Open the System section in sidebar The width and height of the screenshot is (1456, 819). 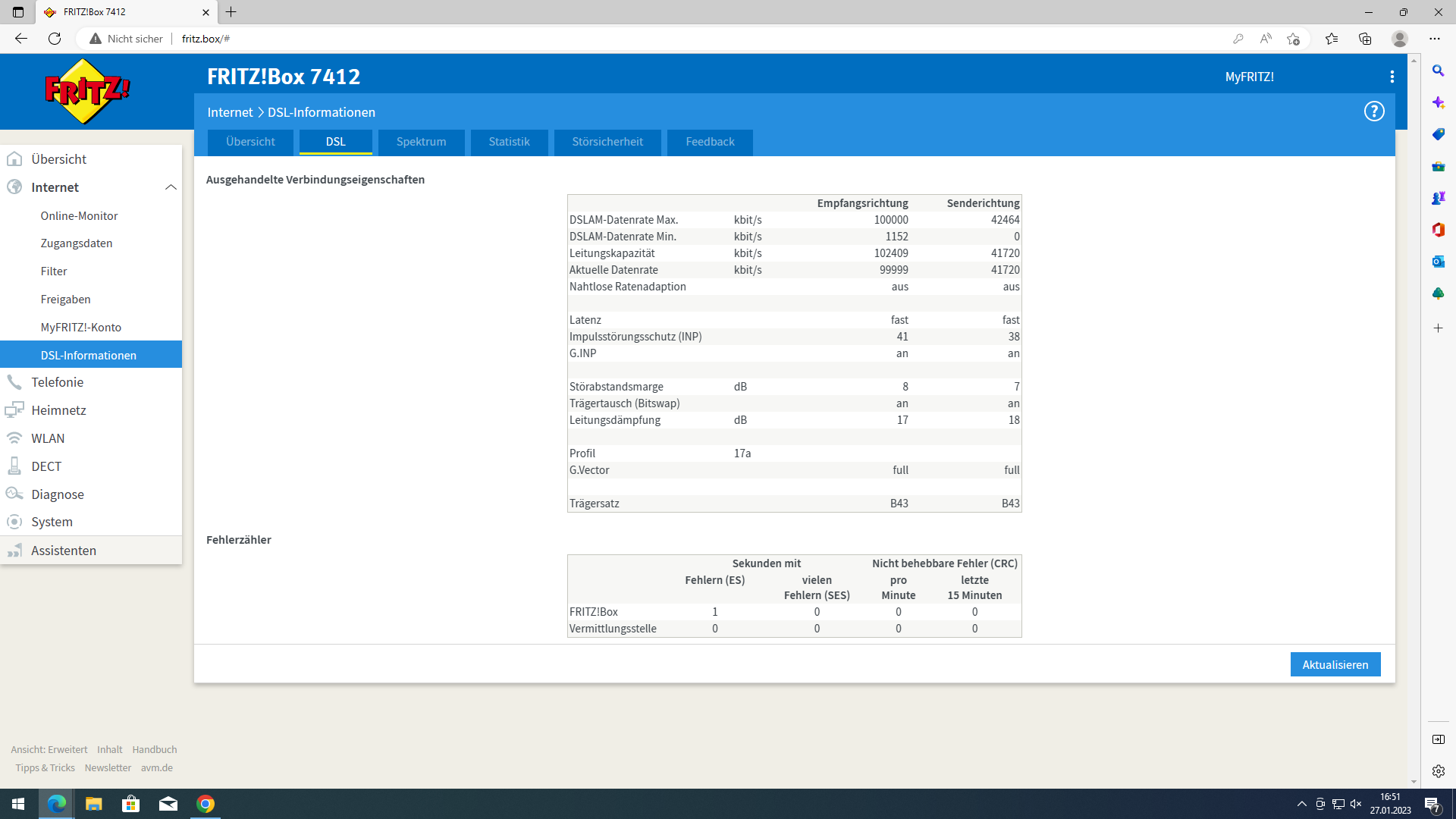[x=51, y=522]
